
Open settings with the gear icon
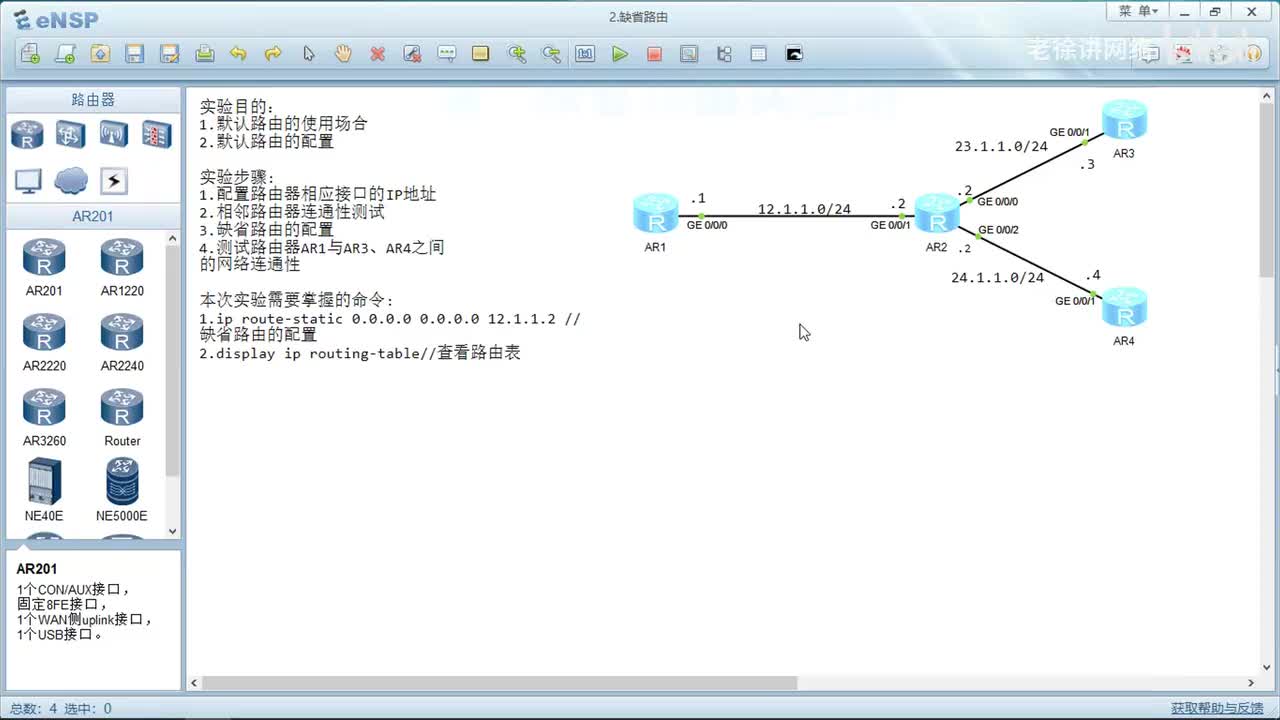(1219, 54)
